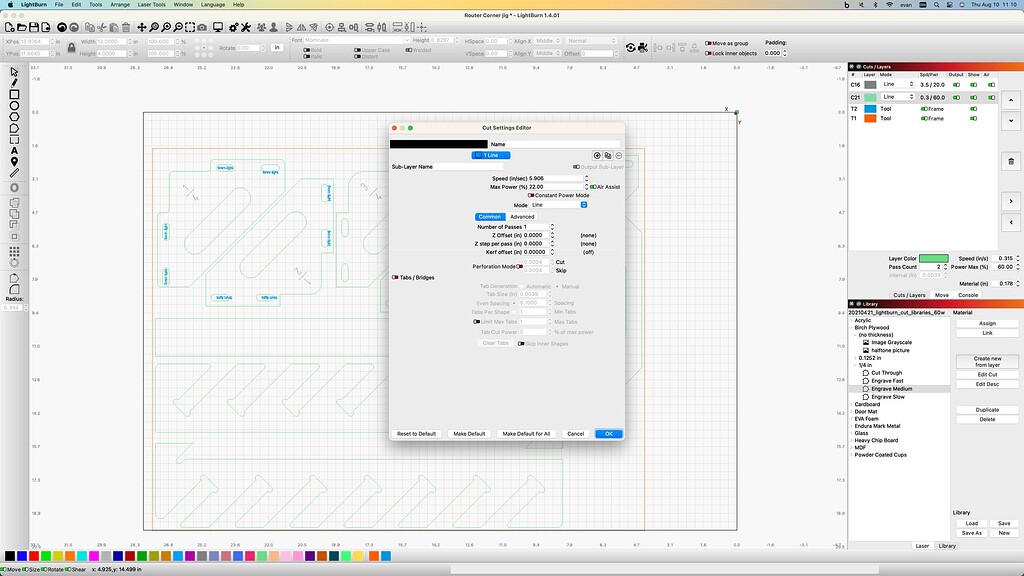The image size is (1024, 576).
Task: Click Cancel in Cut Settings Editor
Action: tap(575, 434)
